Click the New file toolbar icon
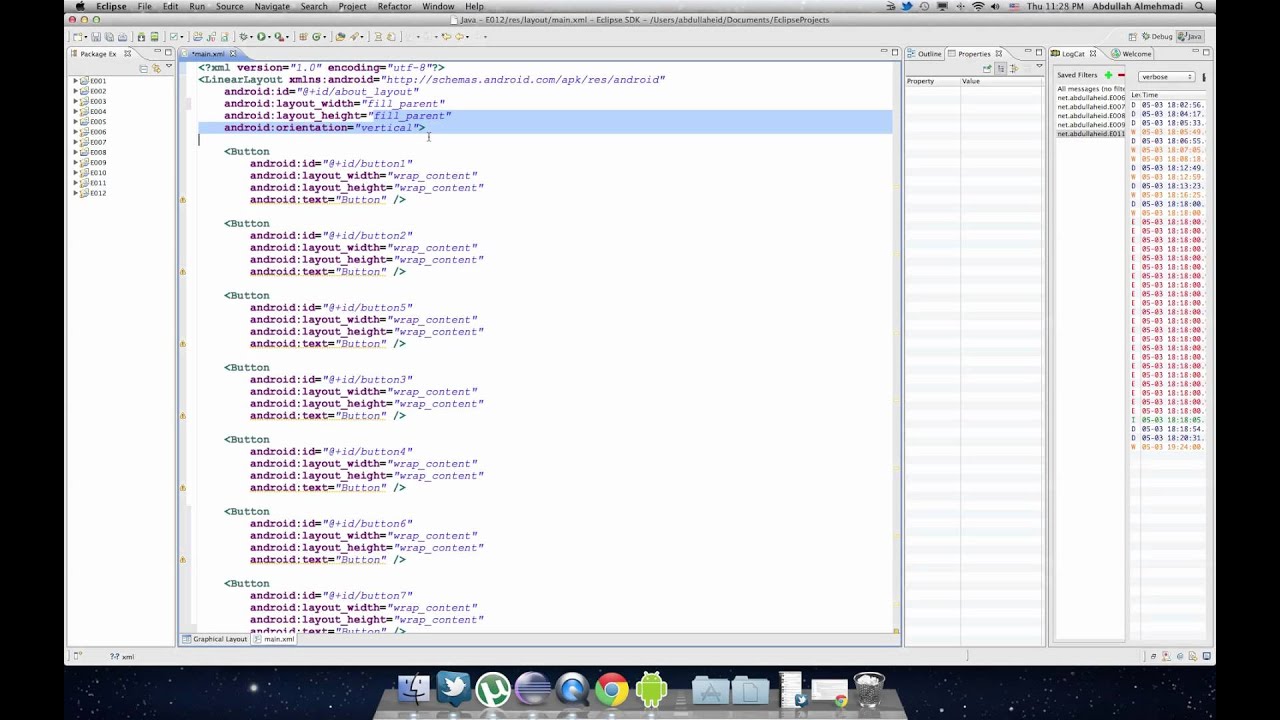The height and width of the screenshot is (720, 1280). tap(77, 37)
